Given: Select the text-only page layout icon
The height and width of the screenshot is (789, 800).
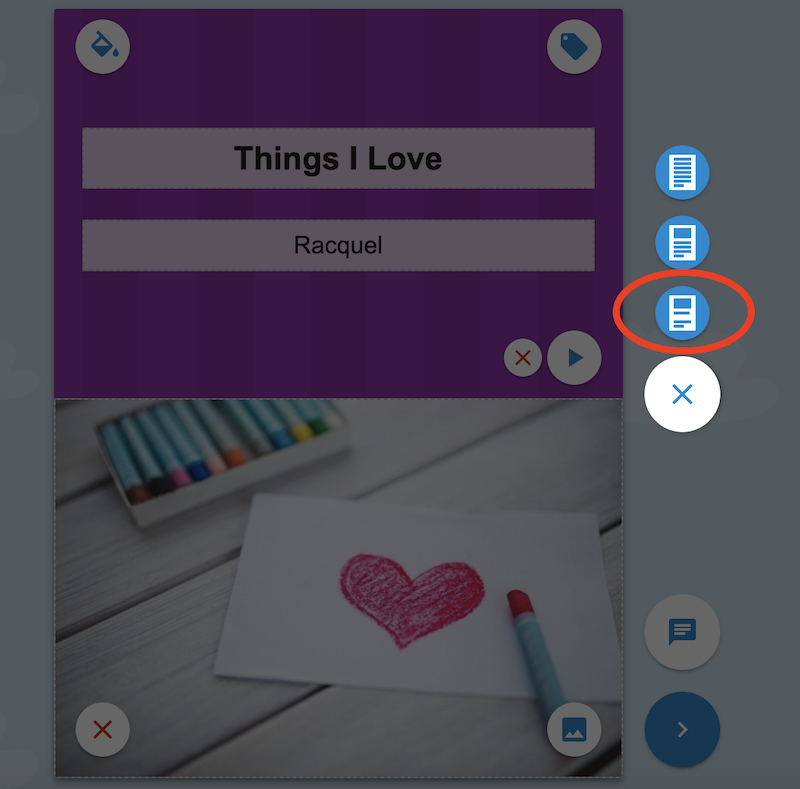Looking at the screenshot, I should click(x=682, y=172).
